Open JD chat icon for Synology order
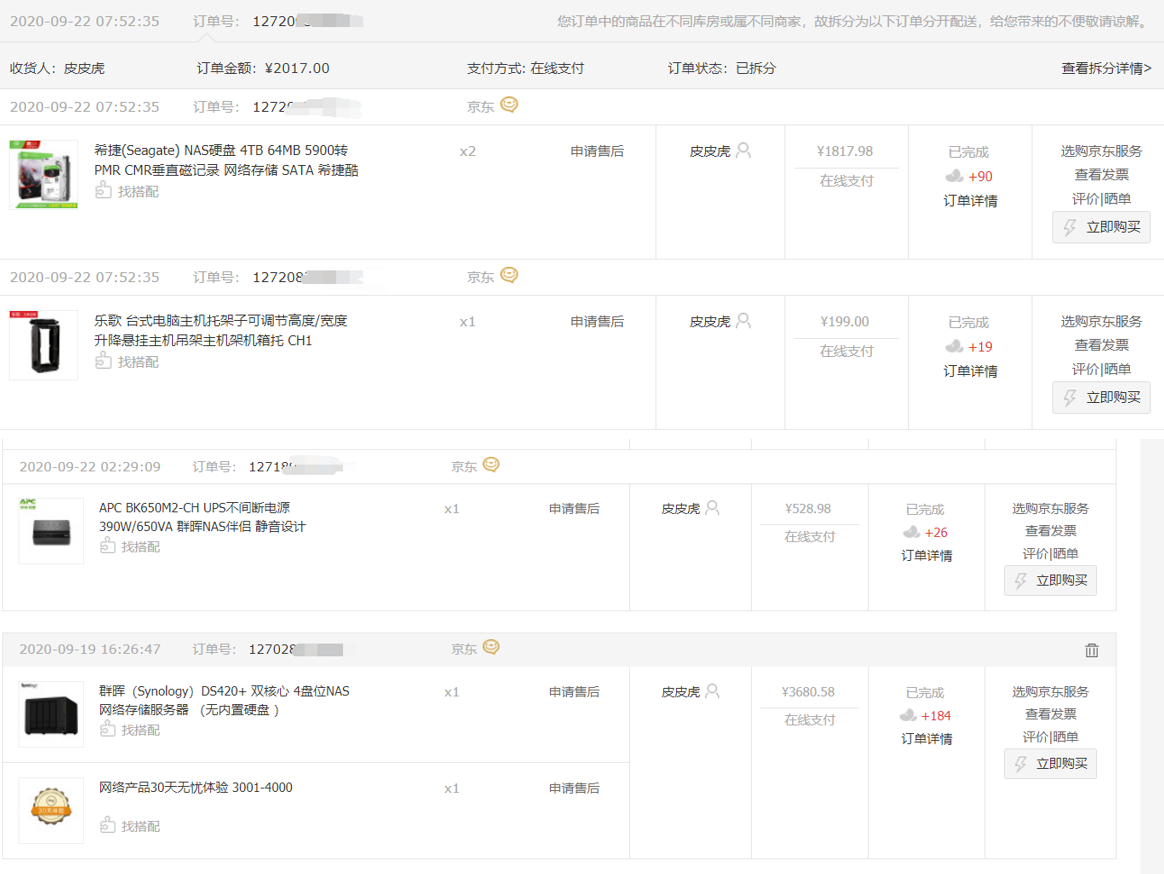 point(491,648)
